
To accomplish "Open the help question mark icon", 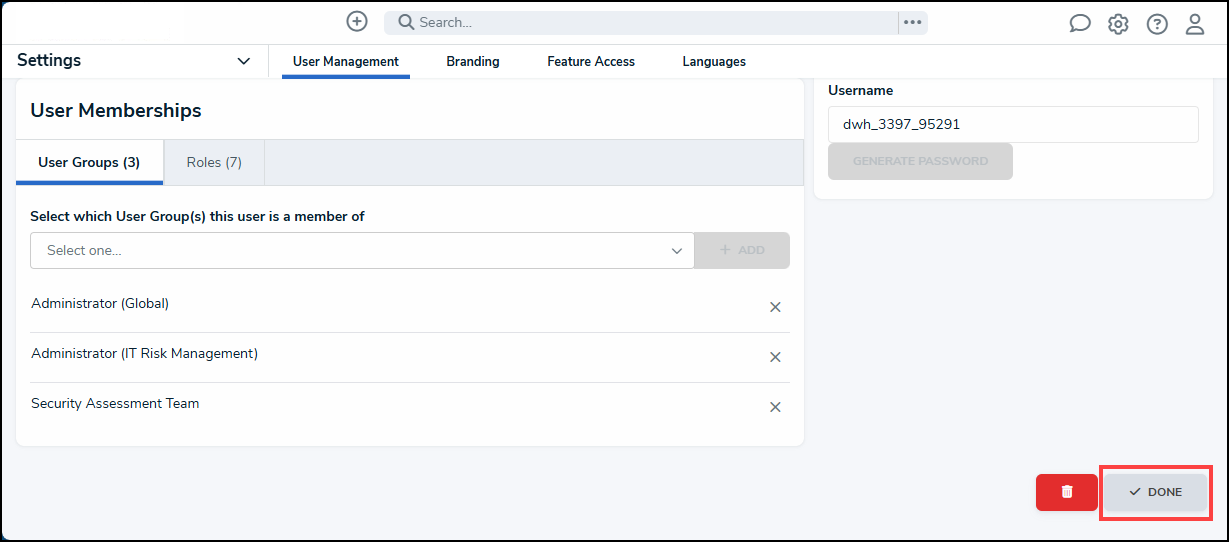I will tap(1157, 24).
